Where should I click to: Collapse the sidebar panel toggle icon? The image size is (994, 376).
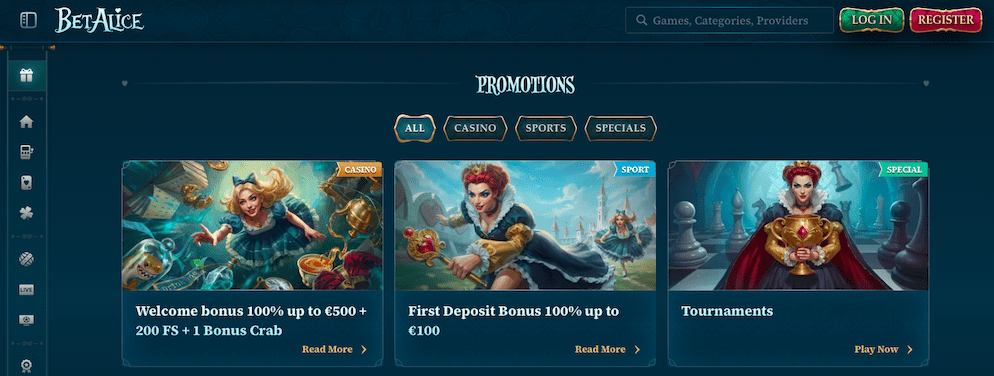pos(29,20)
